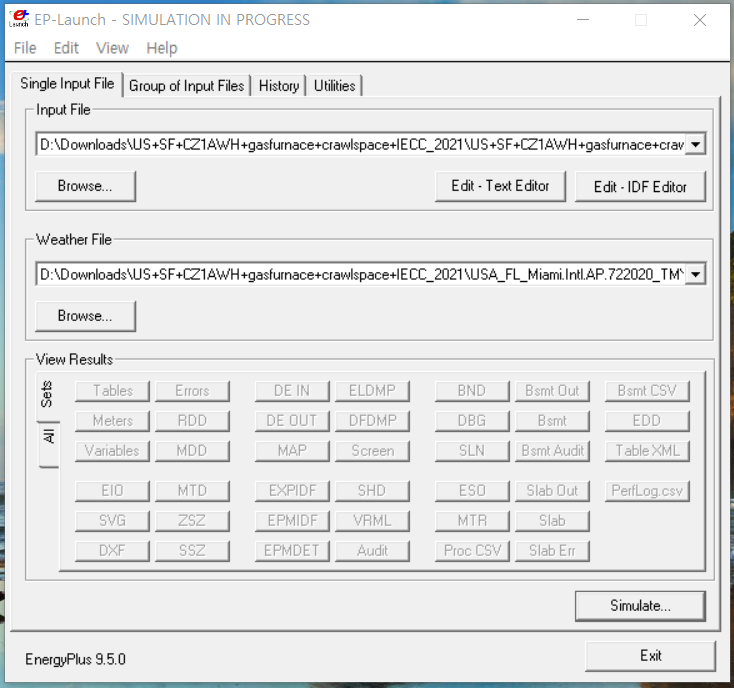
Task: Click the Slab Out button
Action: [552, 491]
